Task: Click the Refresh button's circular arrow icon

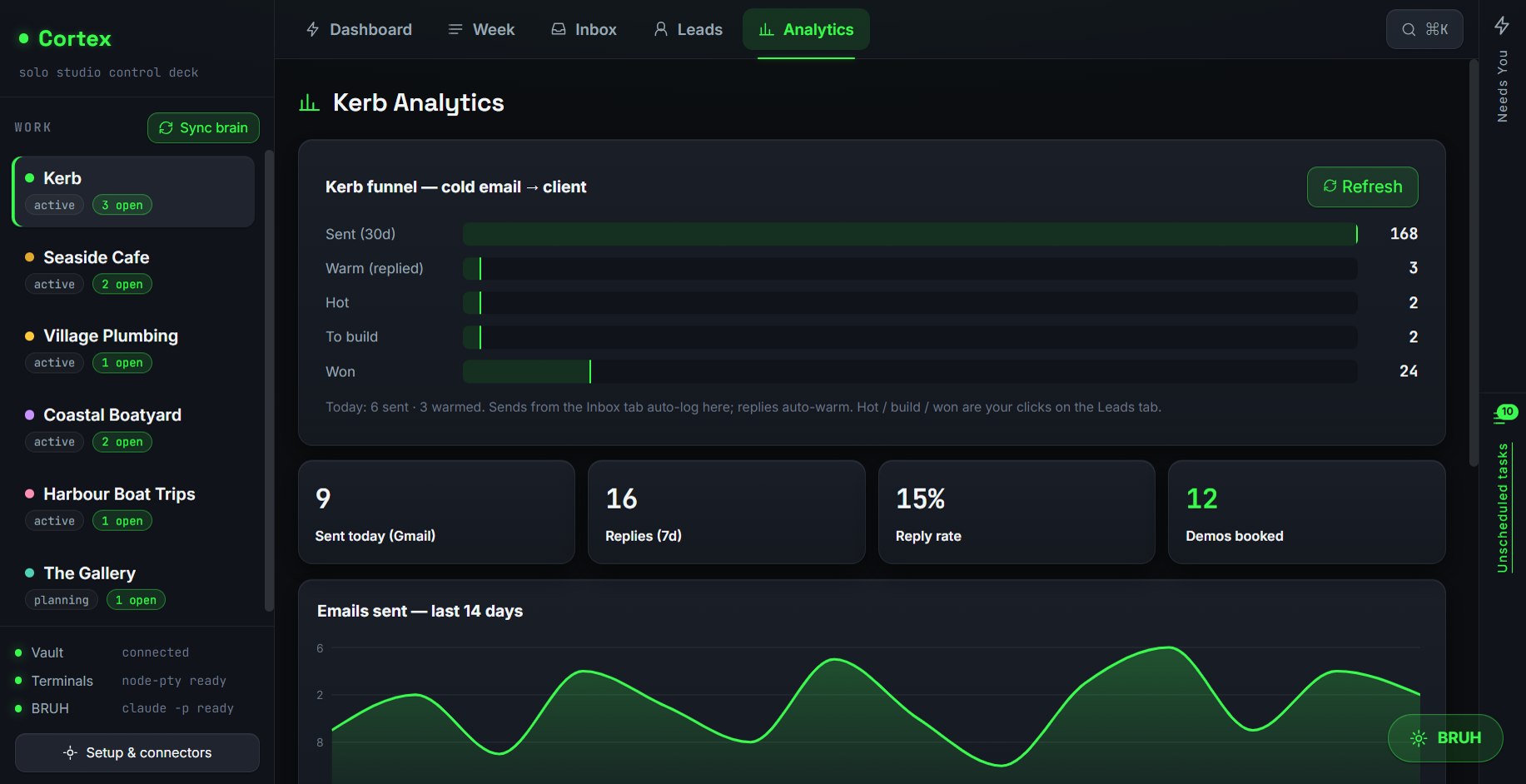Action: pyautogui.click(x=1330, y=186)
